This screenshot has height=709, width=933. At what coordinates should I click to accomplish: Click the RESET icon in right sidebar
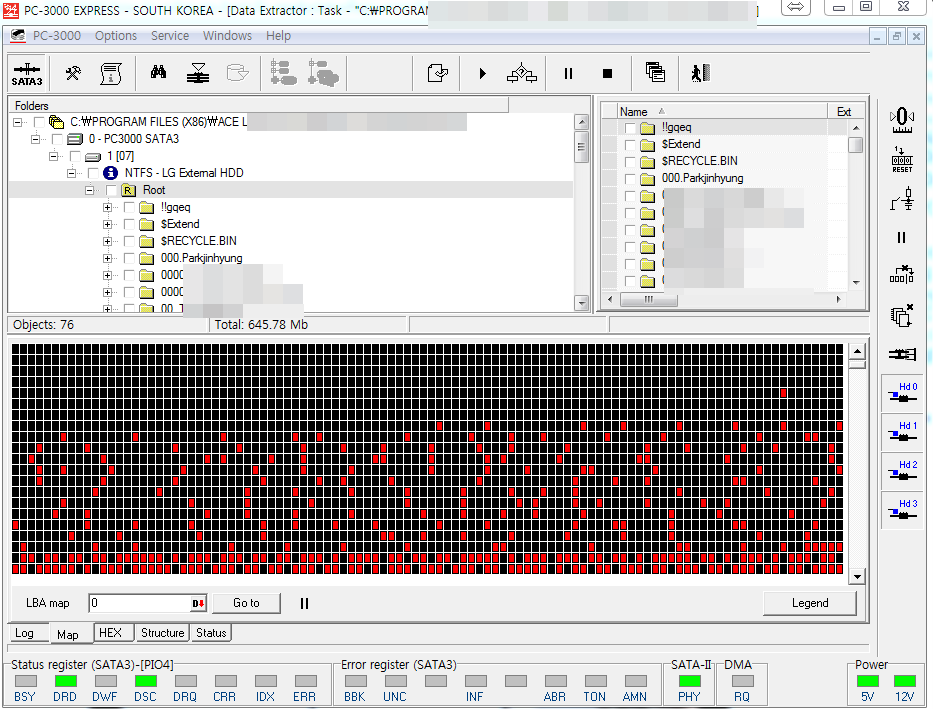(901, 159)
